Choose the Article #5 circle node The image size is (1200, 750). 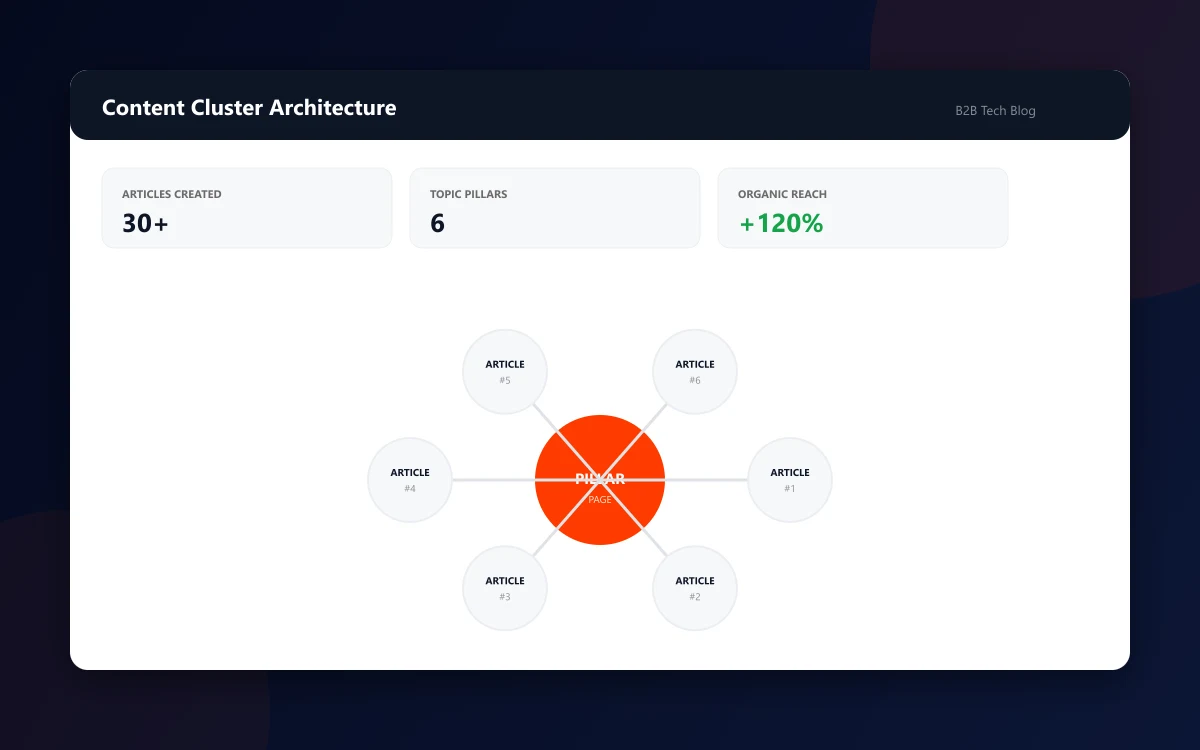click(505, 372)
